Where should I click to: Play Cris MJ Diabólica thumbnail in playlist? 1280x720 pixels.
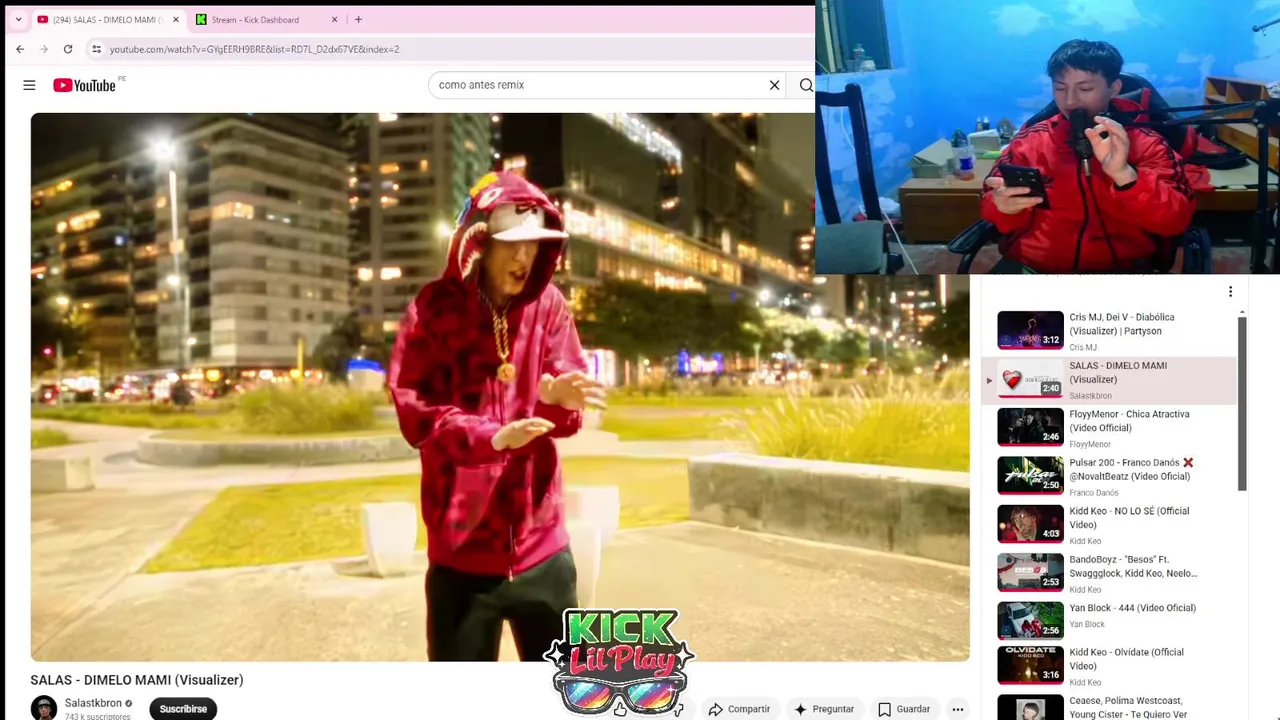pyautogui.click(x=1030, y=330)
